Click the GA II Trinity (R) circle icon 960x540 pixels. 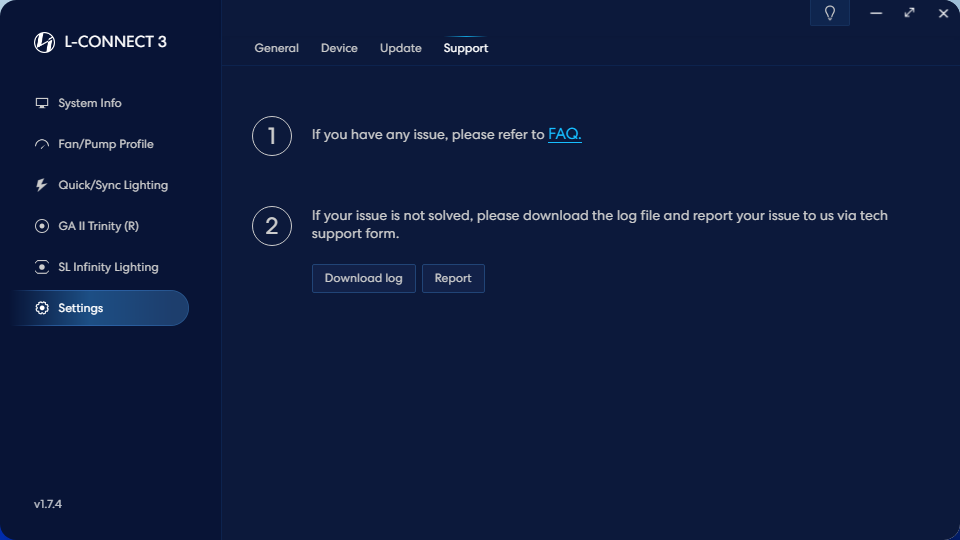[x=42, y=226]
